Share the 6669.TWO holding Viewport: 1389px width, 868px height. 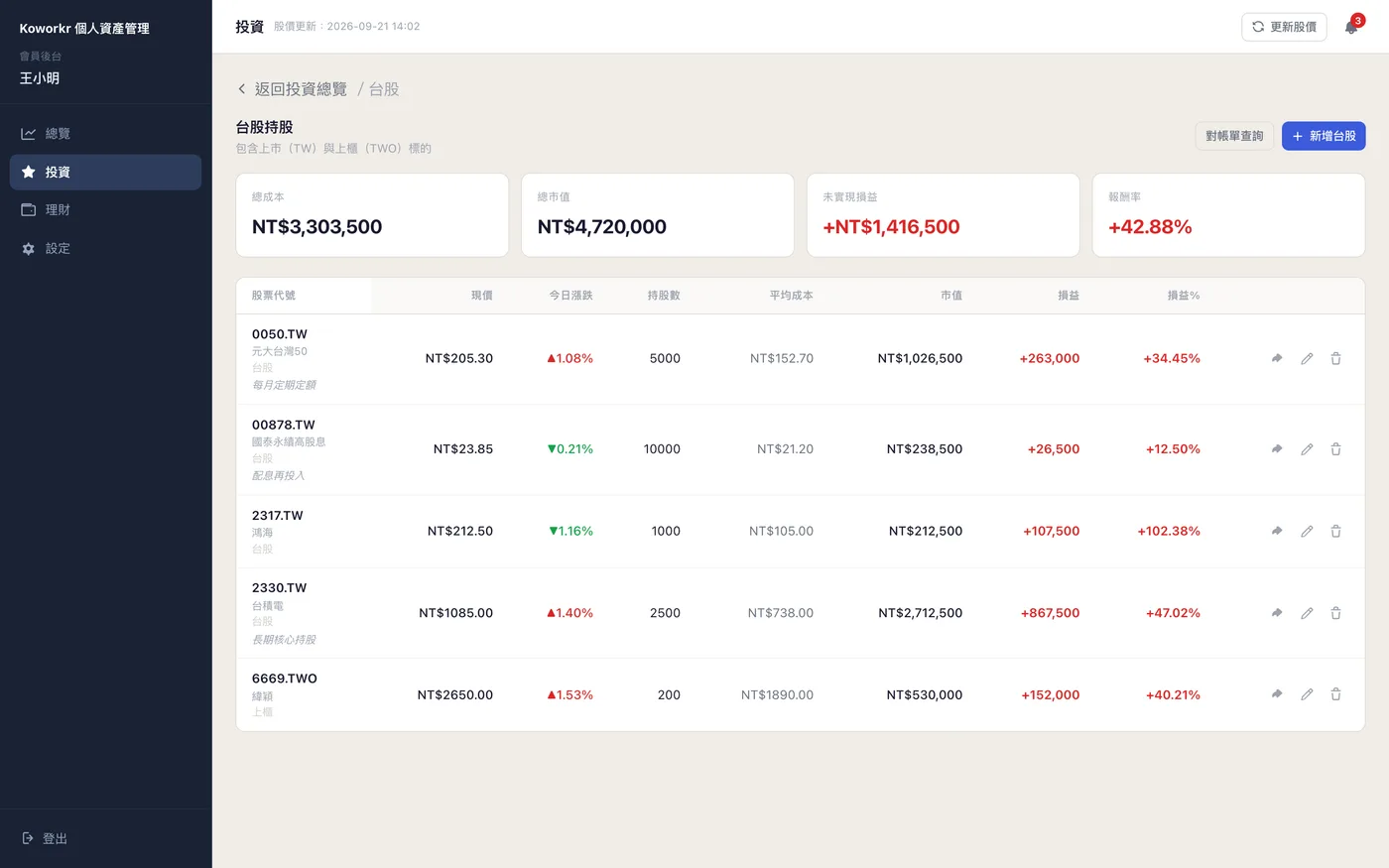click(x=1277, y=695)
